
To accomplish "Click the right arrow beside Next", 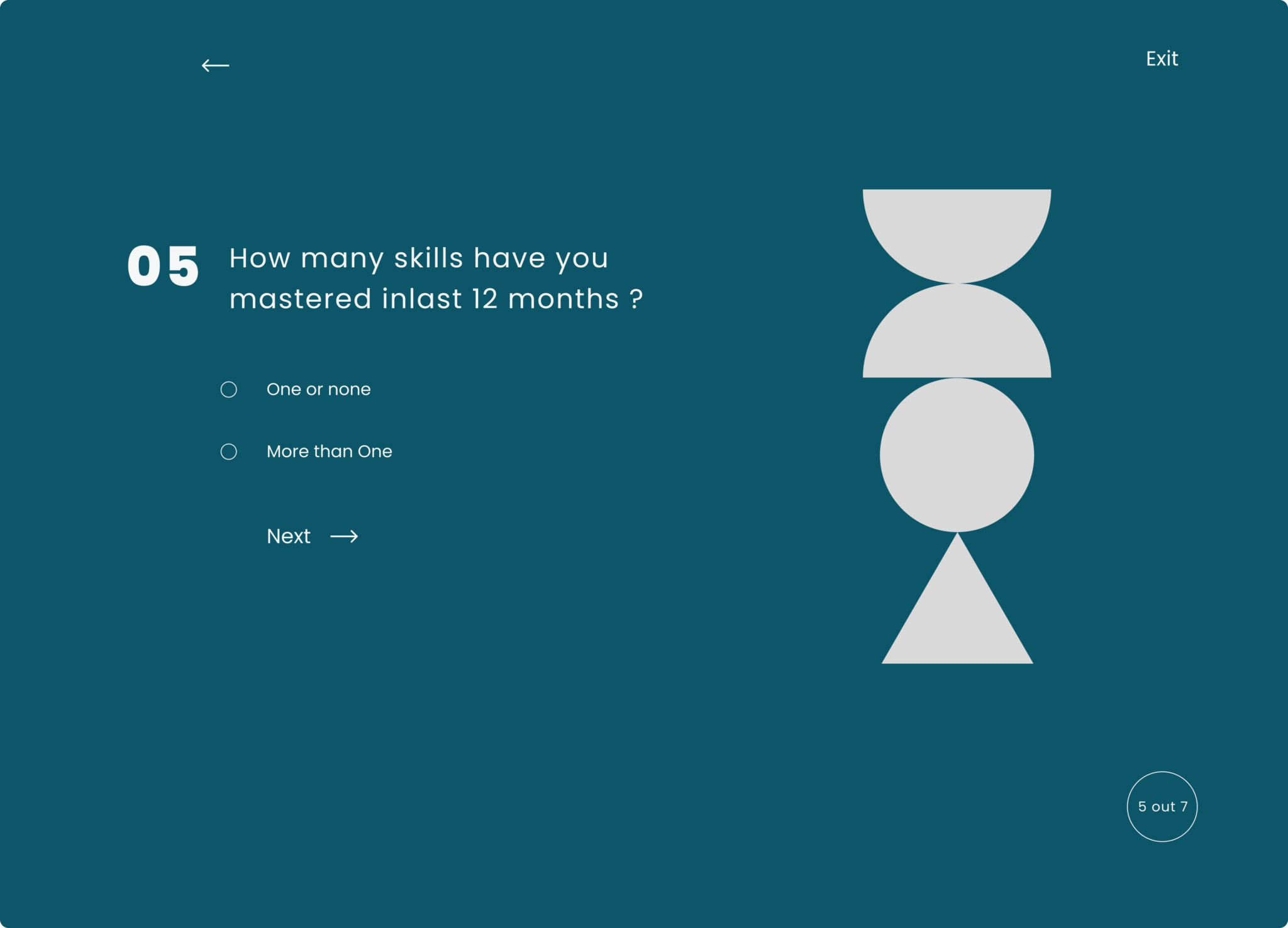I will 344,536.
